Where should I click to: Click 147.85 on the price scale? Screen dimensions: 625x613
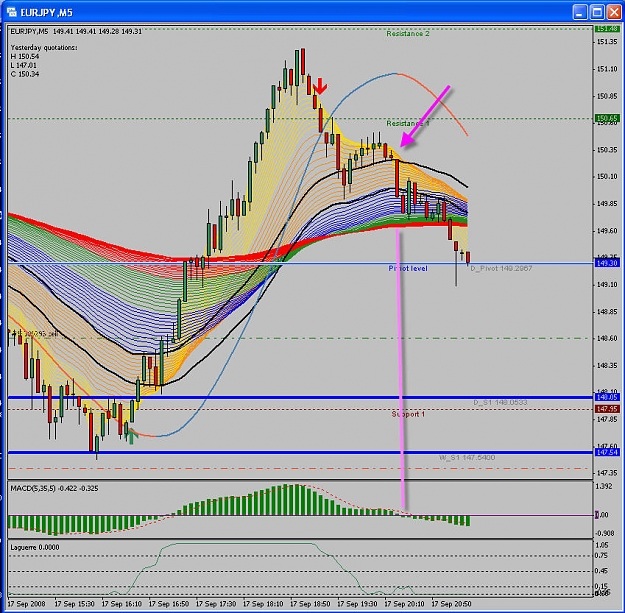(x=607, y=419)
